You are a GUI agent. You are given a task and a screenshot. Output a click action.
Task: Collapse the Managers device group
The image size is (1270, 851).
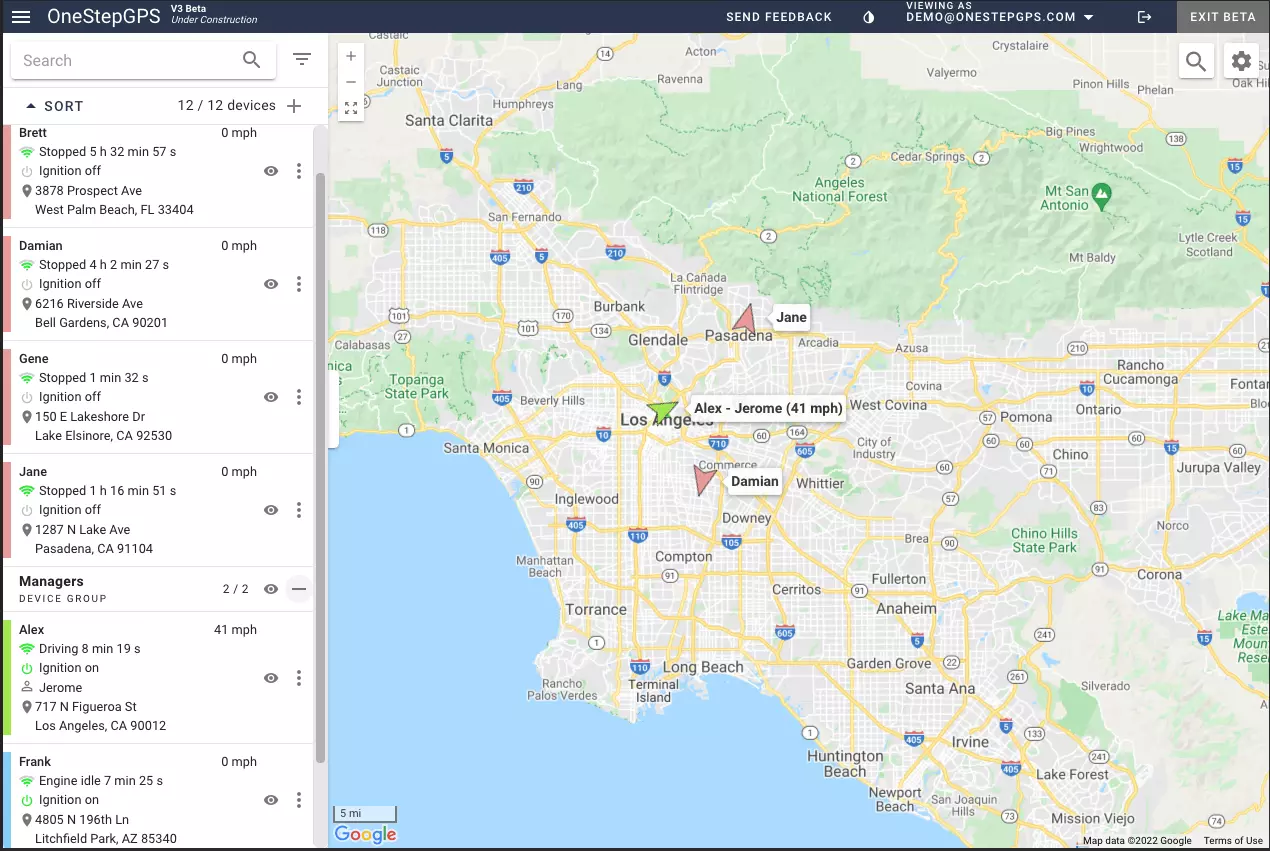pos(298,589)
